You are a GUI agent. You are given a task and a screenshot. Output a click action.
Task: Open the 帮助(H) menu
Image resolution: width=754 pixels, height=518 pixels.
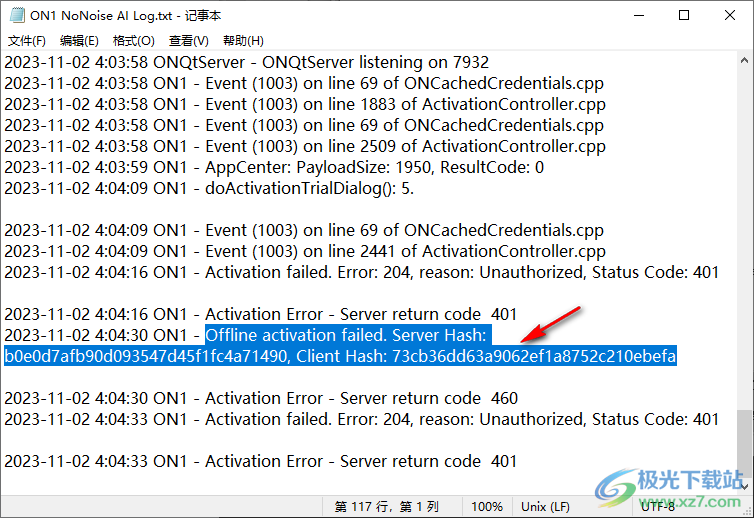tap(243, 41)
